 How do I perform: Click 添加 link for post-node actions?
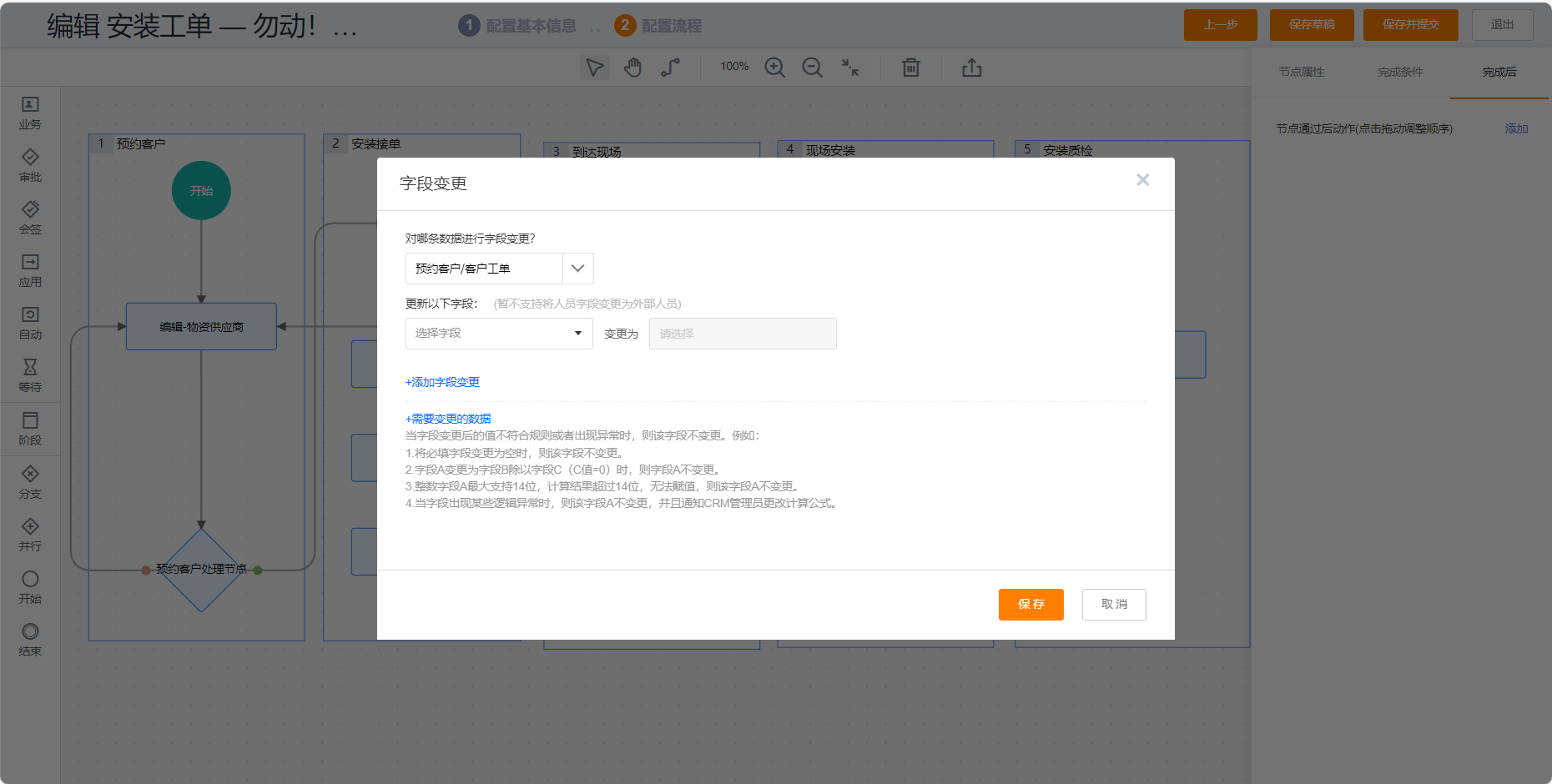click(1516, 128)
